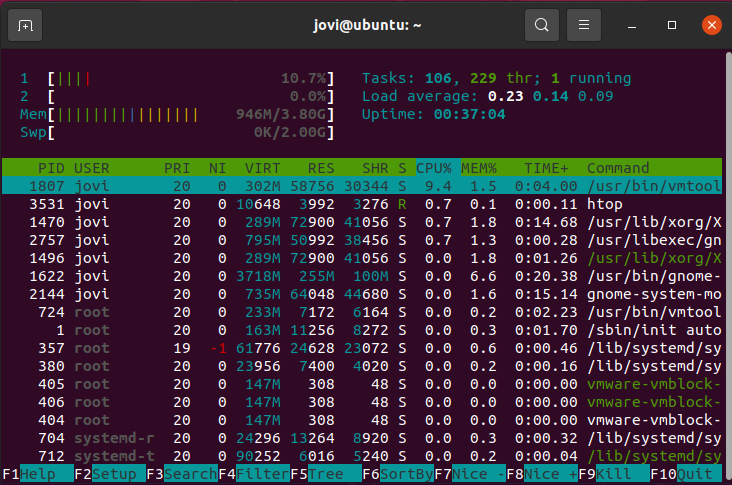Image resolution: width=732 pixels, height=485 pixels.
Task: Select process row PID 357
Action: coord(362,348)
